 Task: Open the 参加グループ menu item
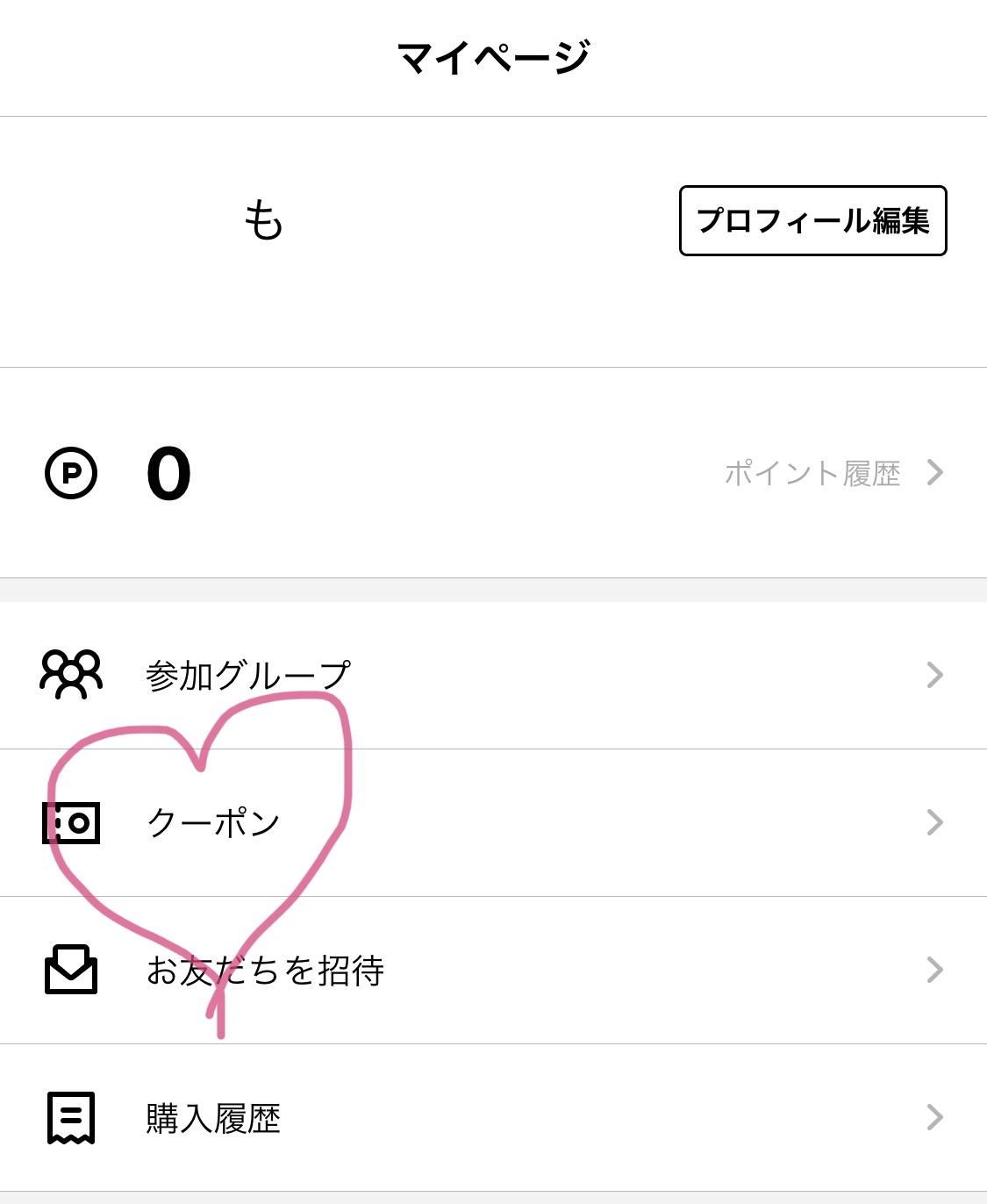[493, 675]
